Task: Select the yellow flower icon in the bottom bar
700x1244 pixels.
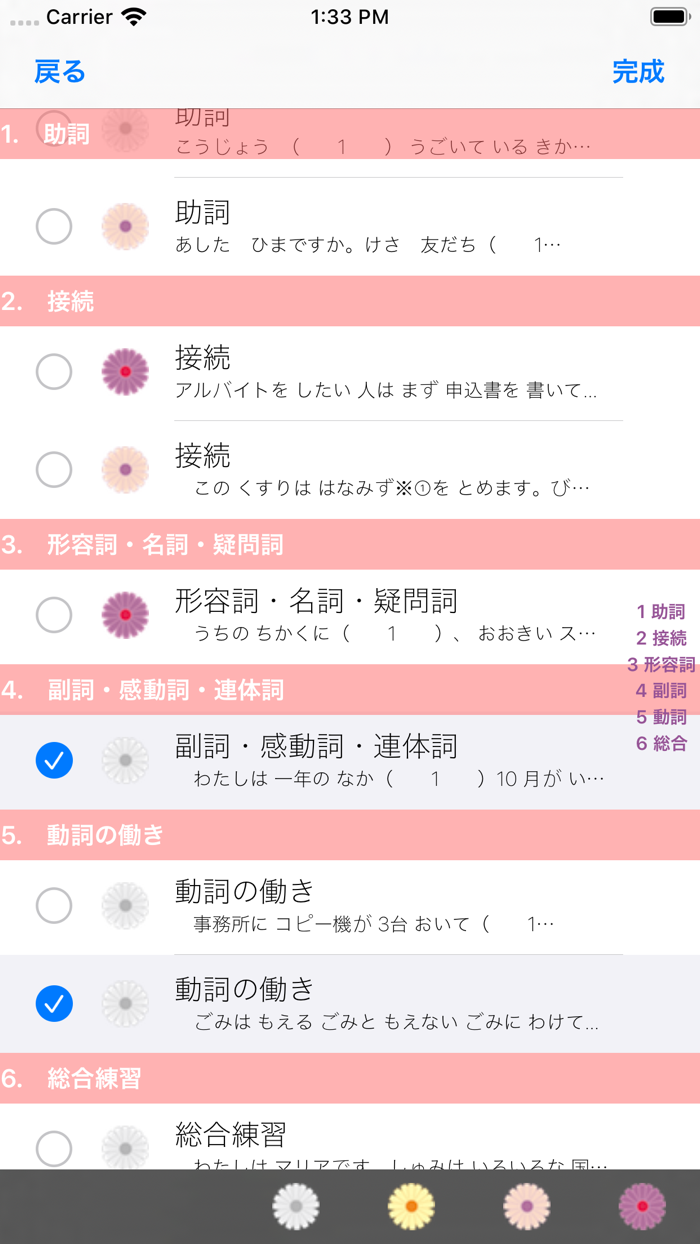Action: pyautogui.click(x=409, y=1206)
